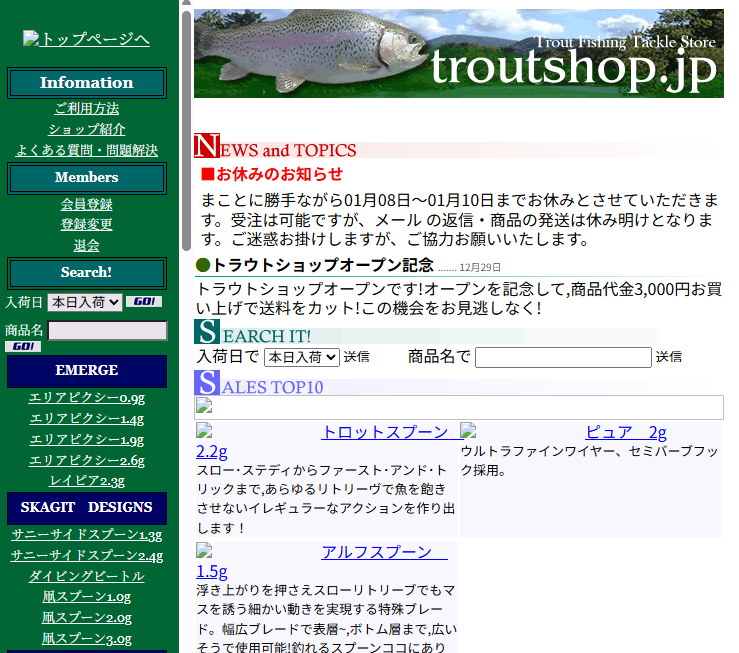
Task: Click broken image icon beside トップページへ
Action: pyautogui.click(x=31, y=38)
